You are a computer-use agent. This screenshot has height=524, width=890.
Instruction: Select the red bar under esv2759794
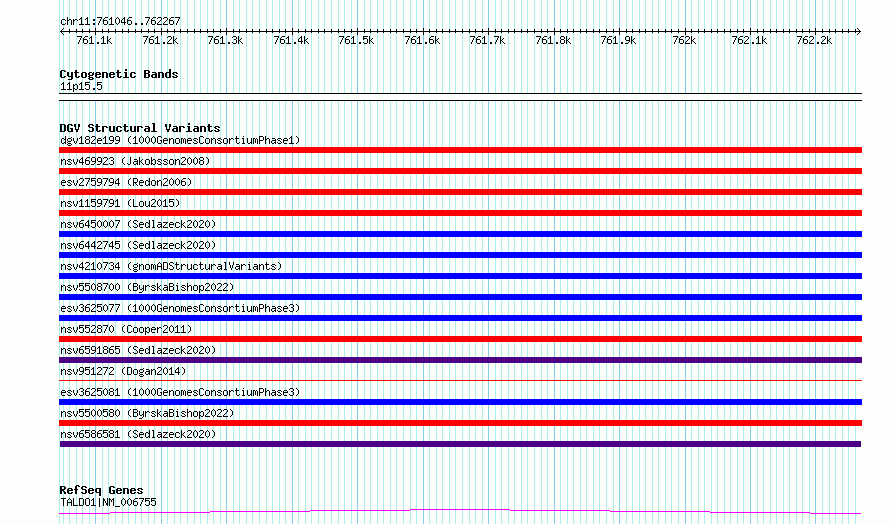click(460, 192)
